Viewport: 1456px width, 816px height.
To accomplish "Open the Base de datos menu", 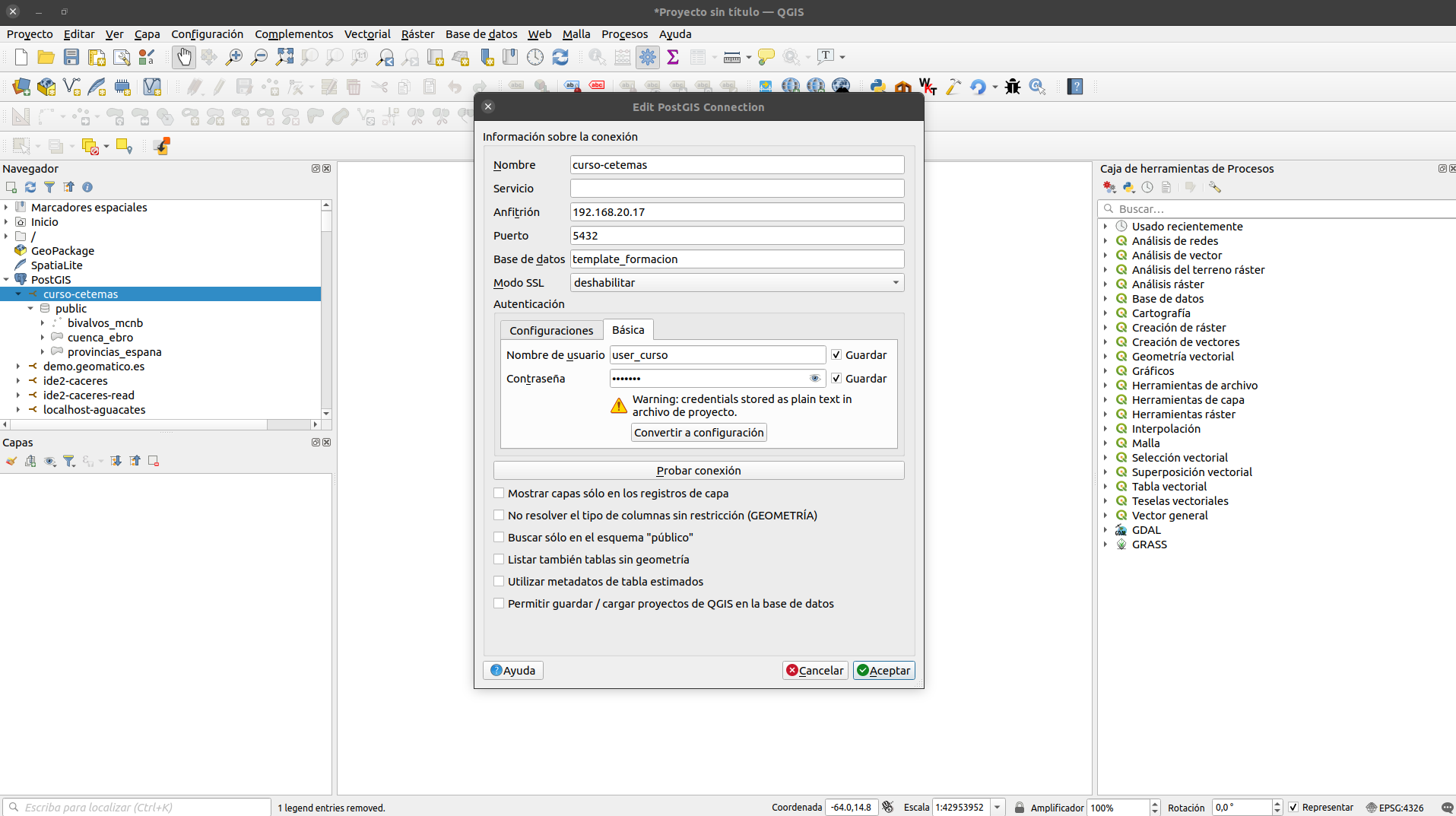I will coord(481,34).
